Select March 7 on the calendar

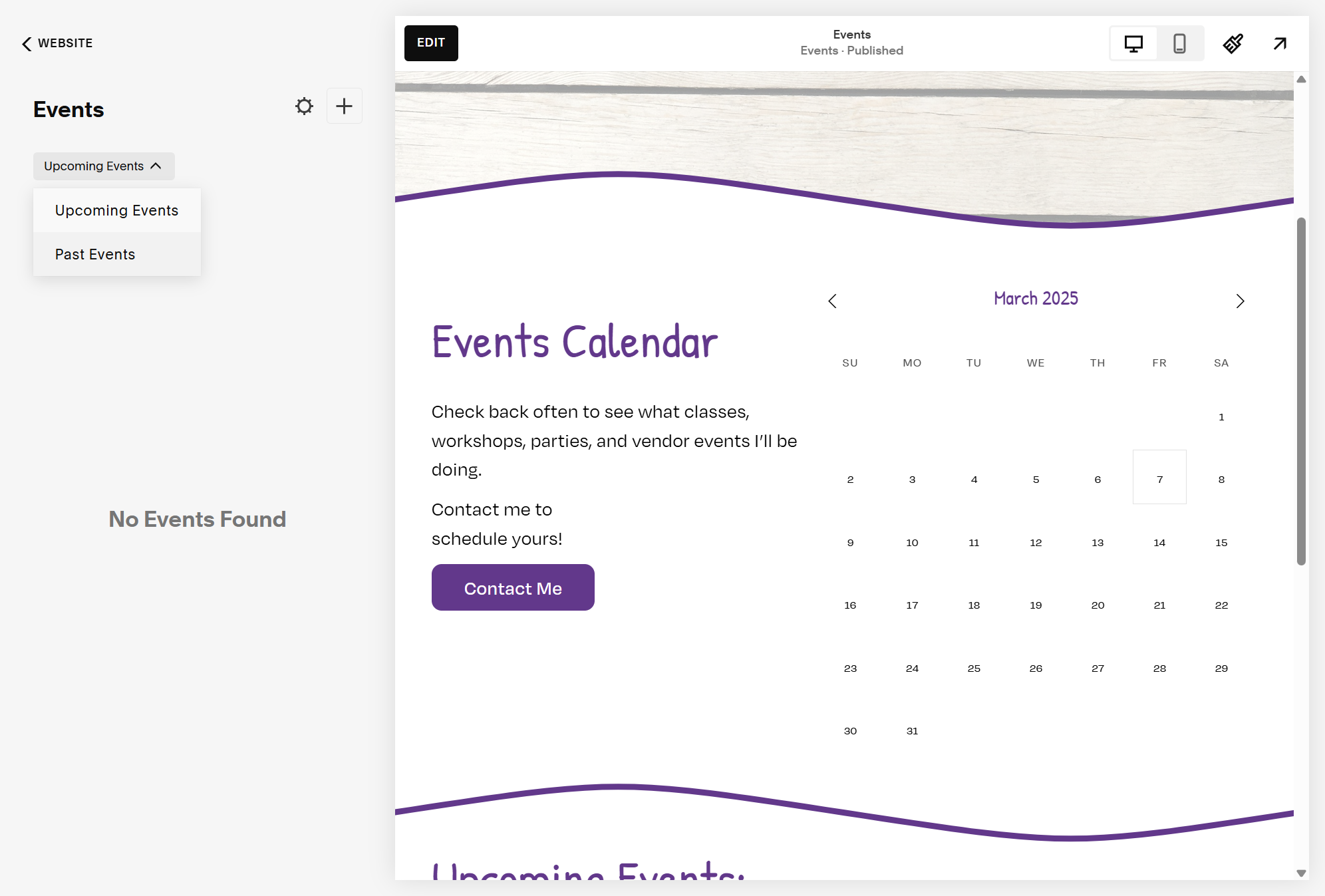tap(1159, 477)
